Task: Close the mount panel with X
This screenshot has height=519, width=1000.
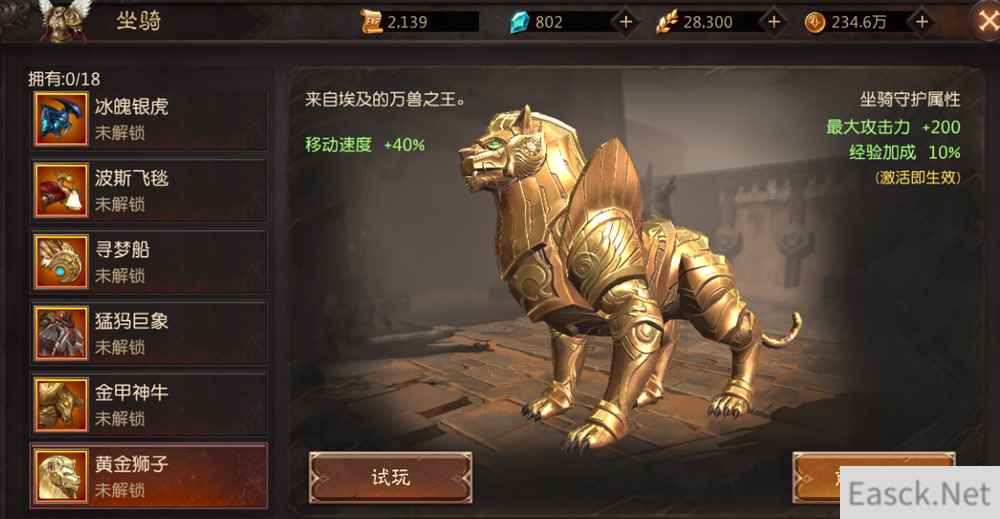Action: pyautogui.click(x=987, y=22)
